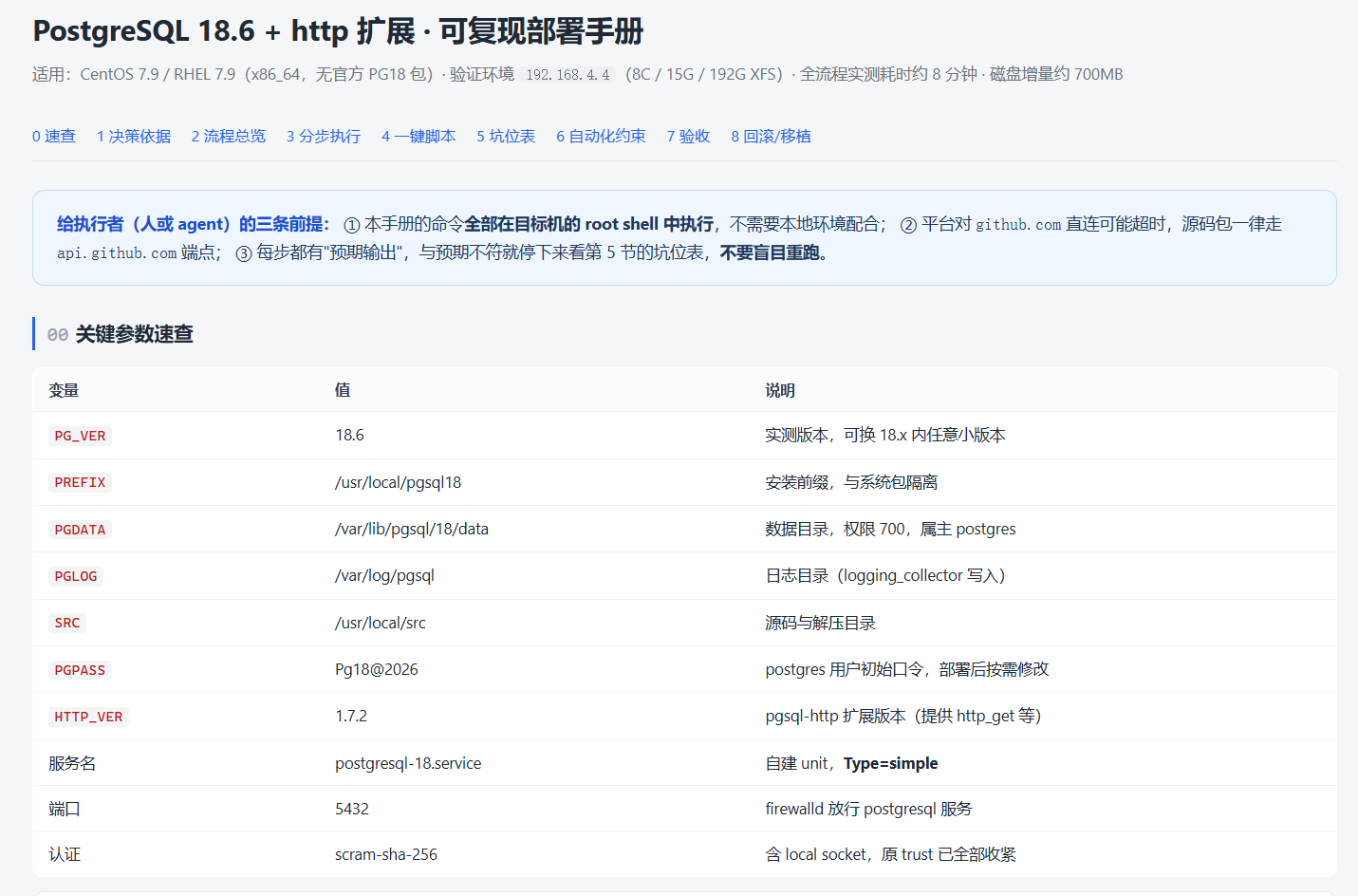
Task: Click the 值 column header
Action: tap(343, 390)
